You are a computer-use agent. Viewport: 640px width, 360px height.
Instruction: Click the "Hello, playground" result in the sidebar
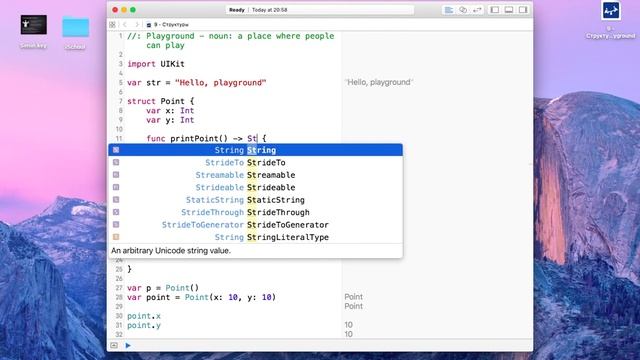(379, 82)
